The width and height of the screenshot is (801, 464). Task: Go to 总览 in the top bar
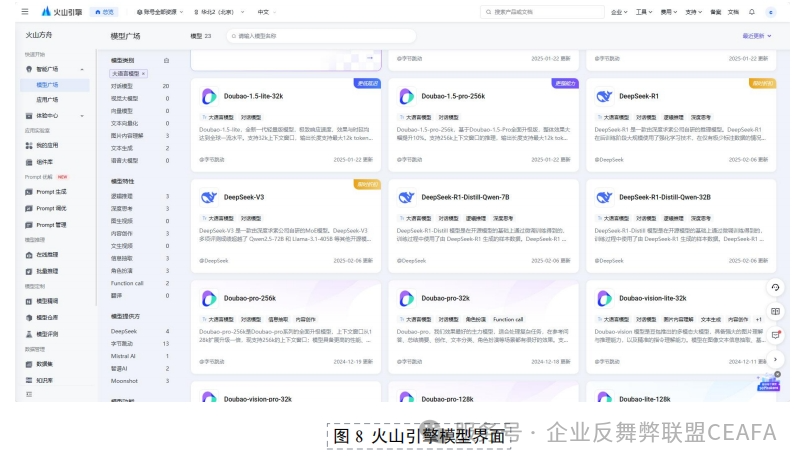point(104,12)
